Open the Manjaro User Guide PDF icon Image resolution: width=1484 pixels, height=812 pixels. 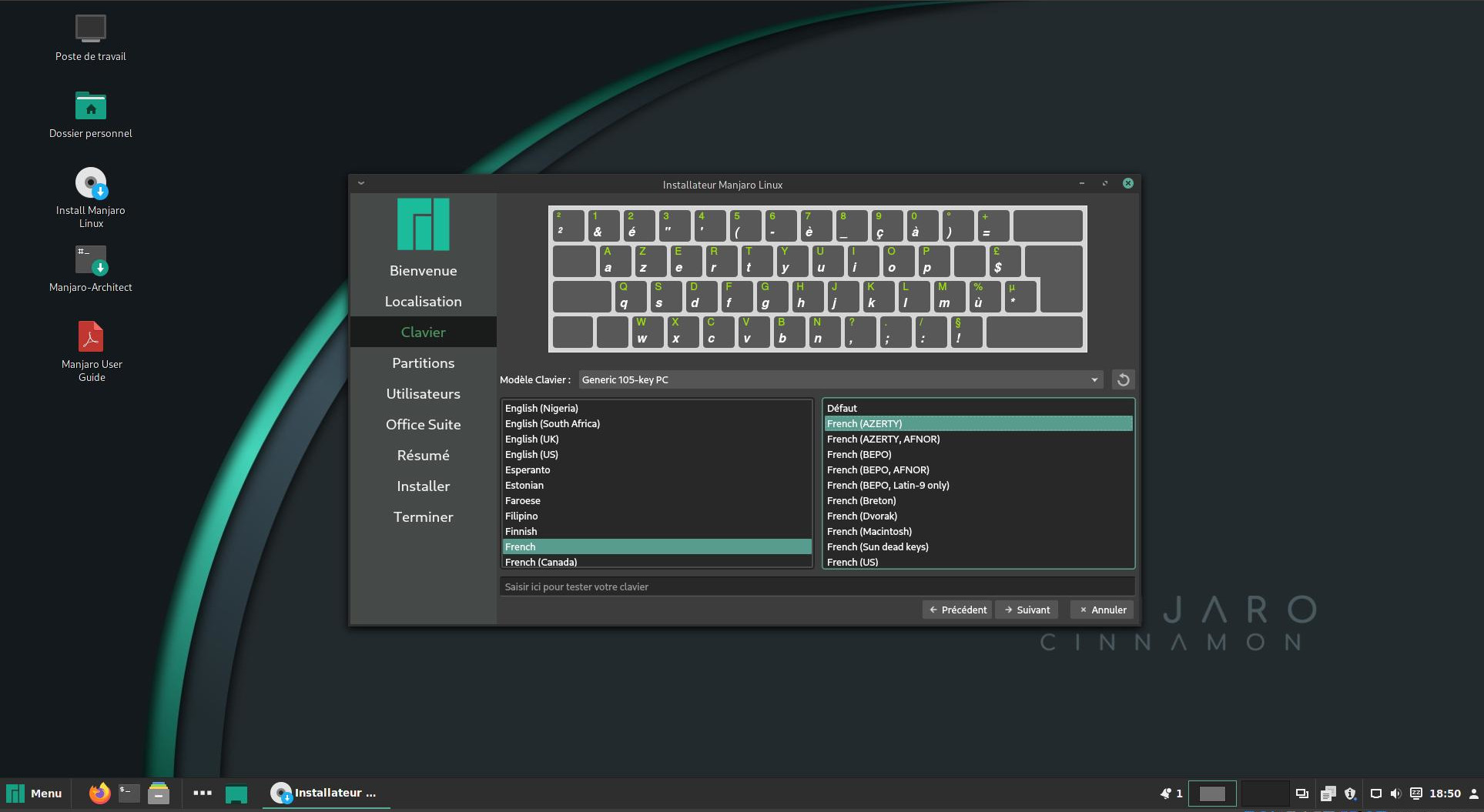pyautogui.click(x=91, y=336)
